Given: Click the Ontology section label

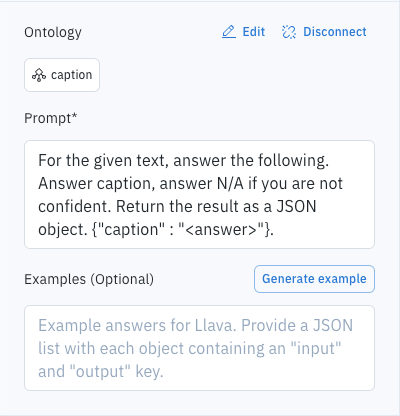Looking at the screenshot, I should 53,33.
